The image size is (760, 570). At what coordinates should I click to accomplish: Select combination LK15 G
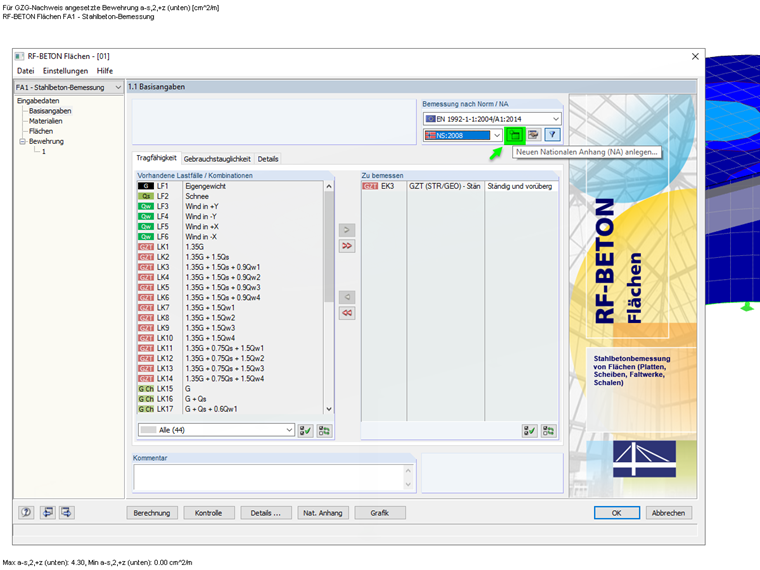[x=231, y=389]
